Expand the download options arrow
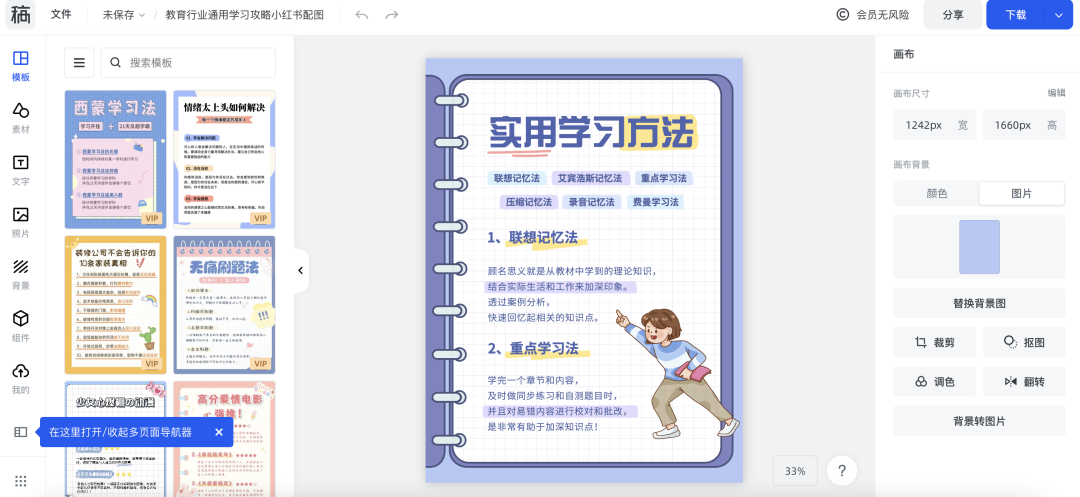 [1059, 14]
